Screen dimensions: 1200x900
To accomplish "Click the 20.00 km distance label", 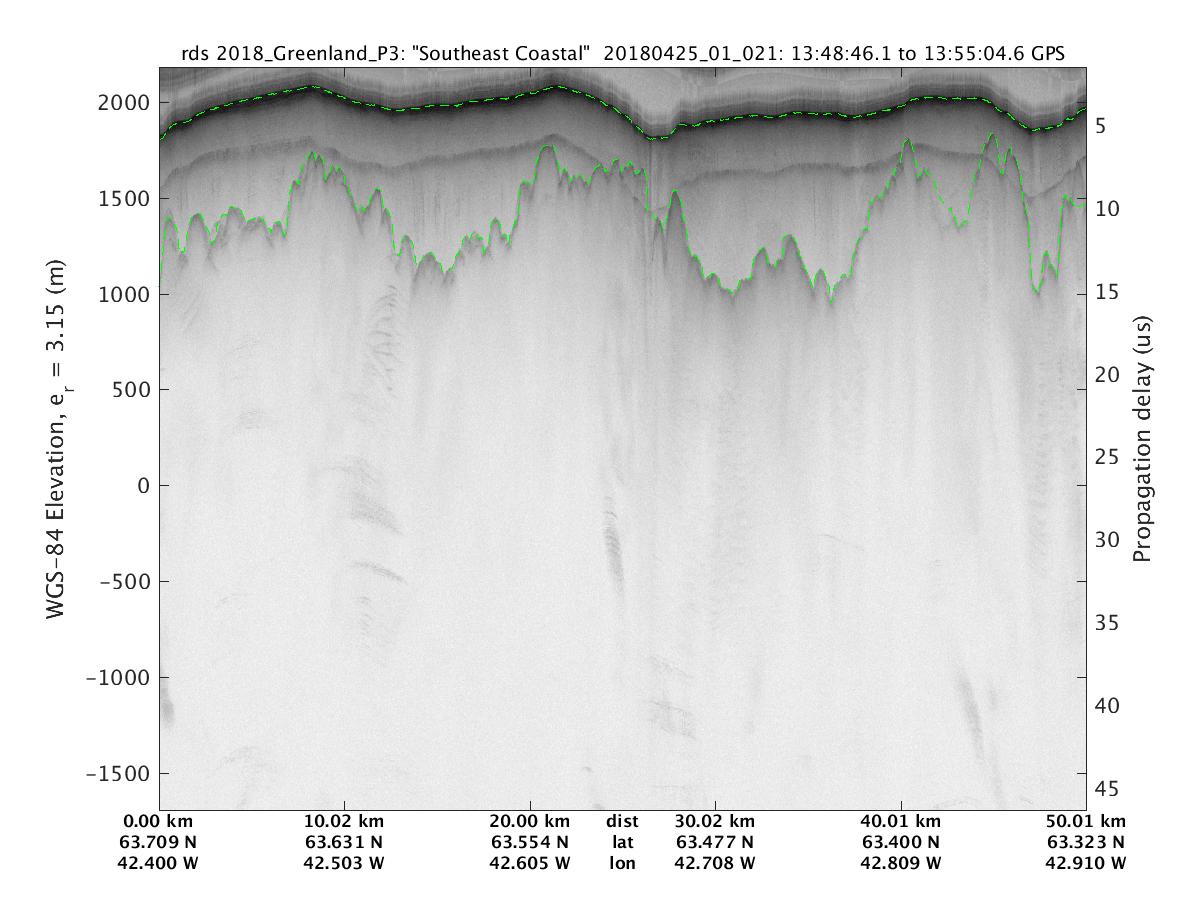I will [529, 821].
